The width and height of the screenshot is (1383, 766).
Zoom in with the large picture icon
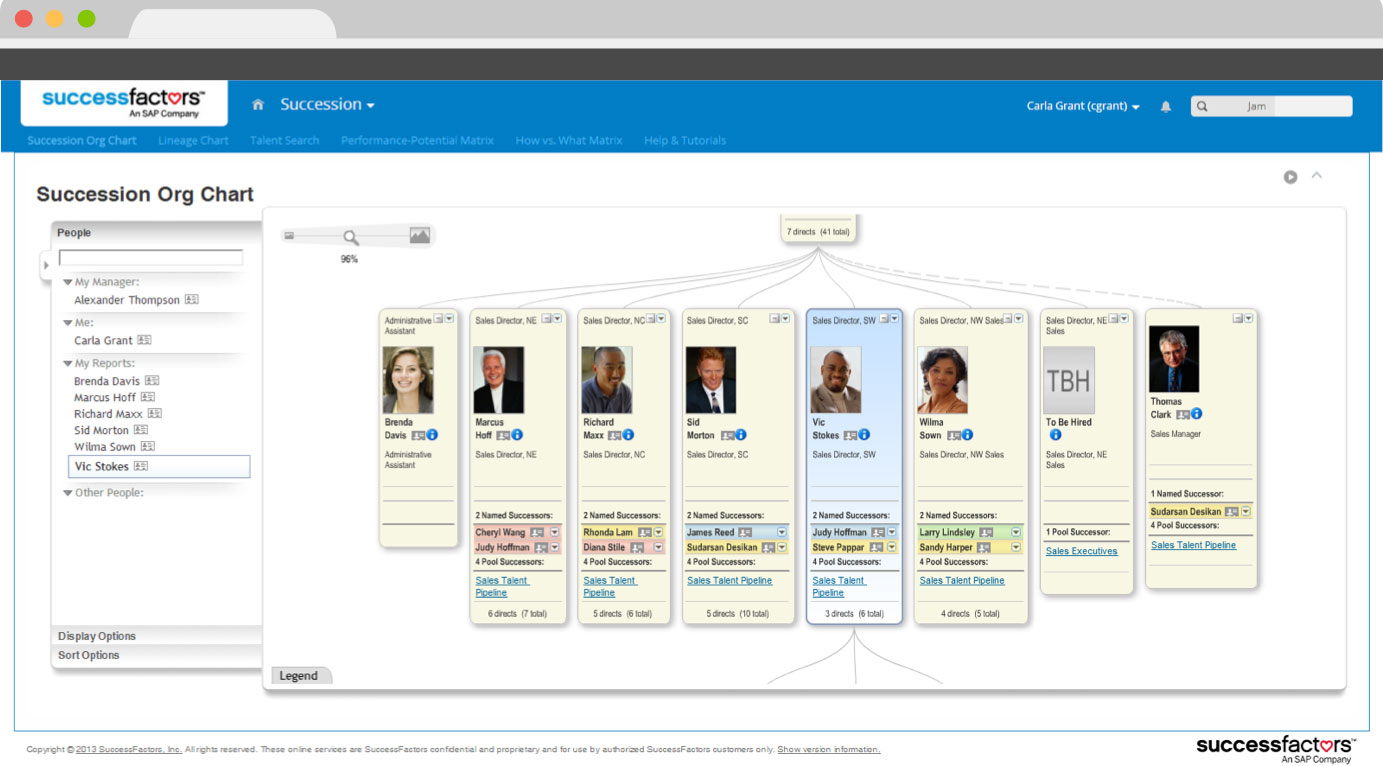click(420, 236)
